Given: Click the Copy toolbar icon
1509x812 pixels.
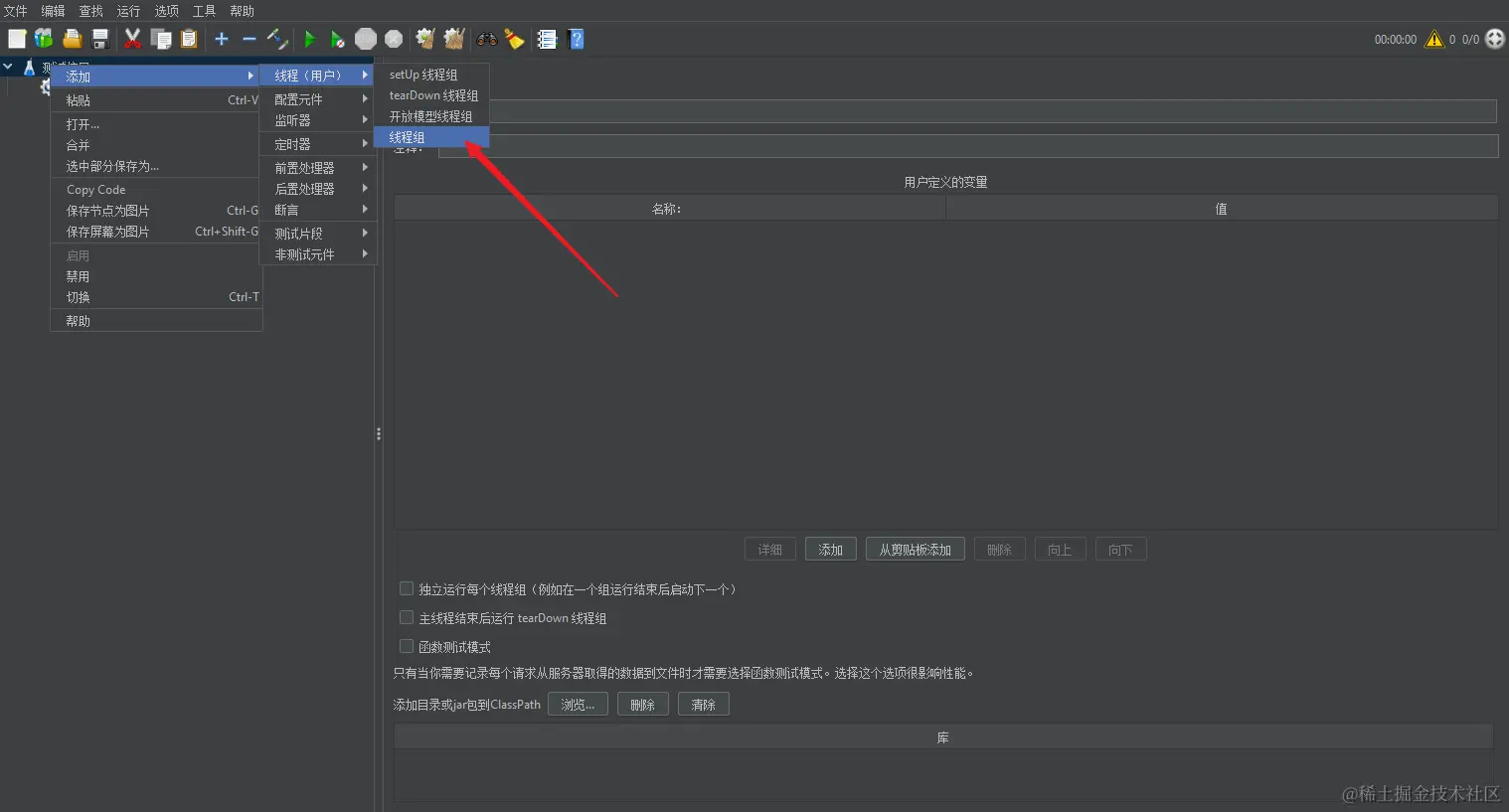Looking at the screenshot, I should [x=161, y=39].
